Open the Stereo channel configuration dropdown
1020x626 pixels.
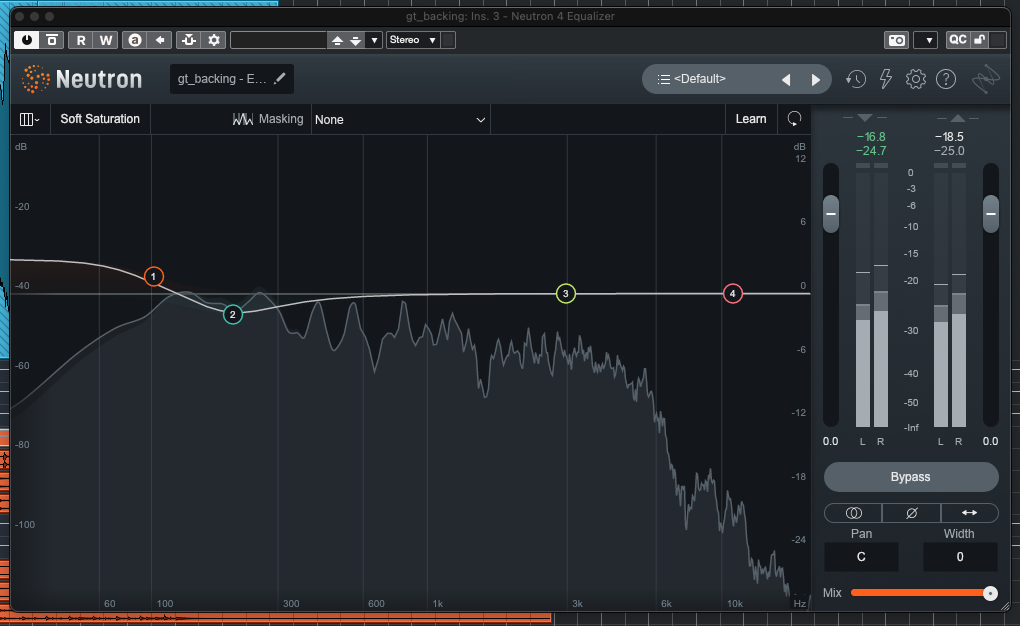click(413, 40)
